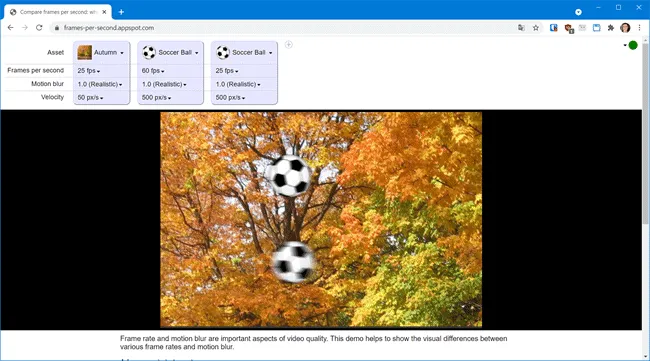Click the browser forward arrow
650x361 pixels.
25,28
